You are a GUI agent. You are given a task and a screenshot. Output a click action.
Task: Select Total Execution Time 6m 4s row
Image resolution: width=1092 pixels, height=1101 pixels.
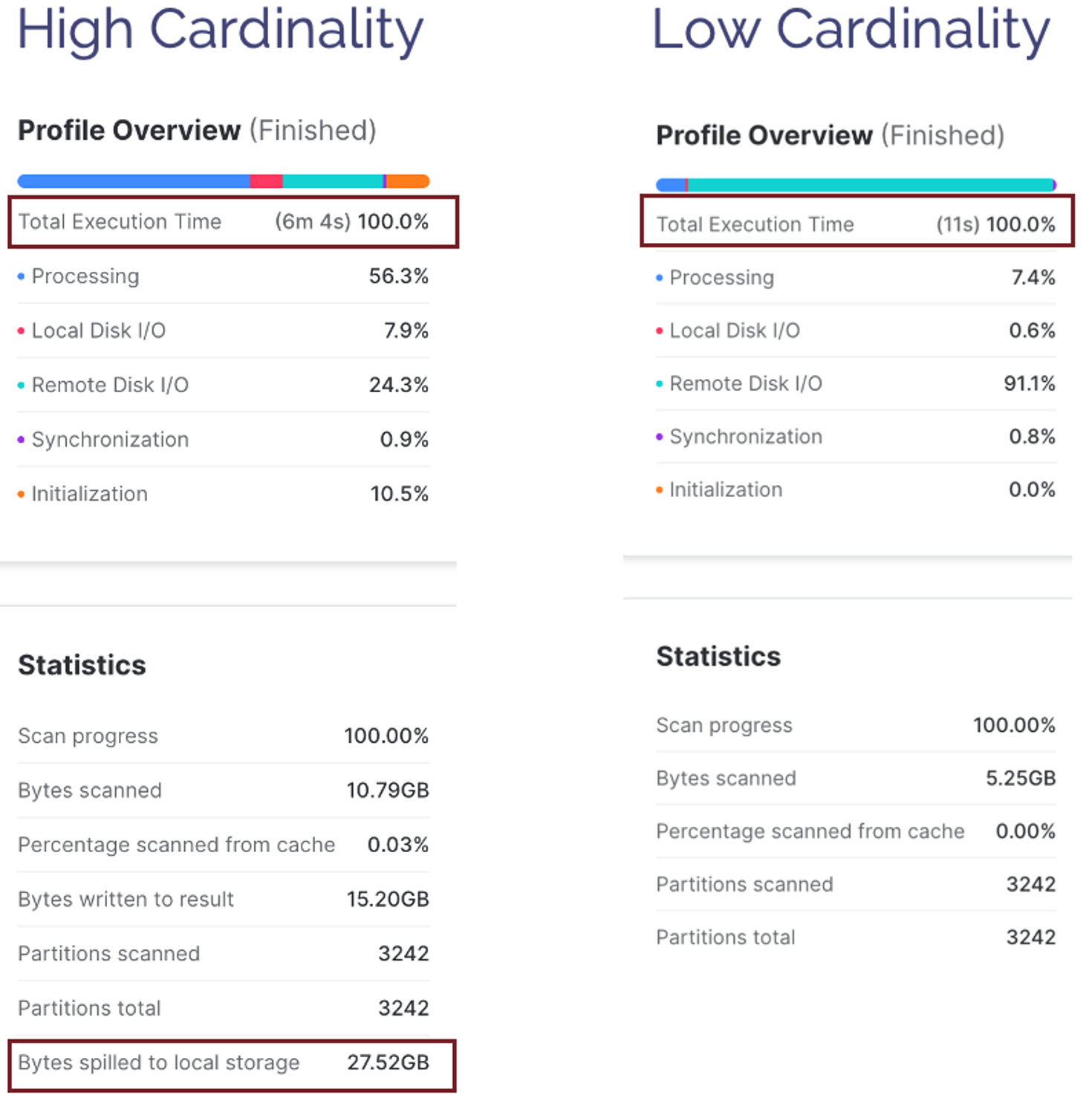coord(233,221)
